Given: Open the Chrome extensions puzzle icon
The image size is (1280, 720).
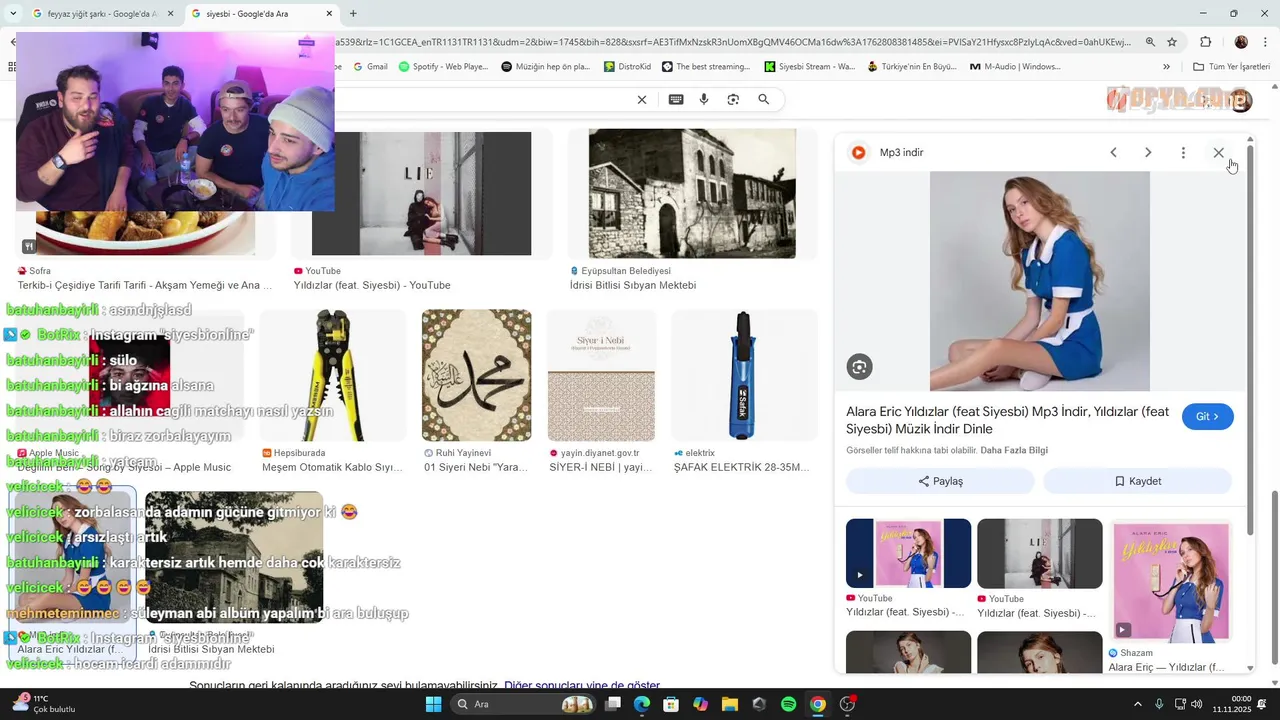Looking at the screenshot, I should 1205,42.
